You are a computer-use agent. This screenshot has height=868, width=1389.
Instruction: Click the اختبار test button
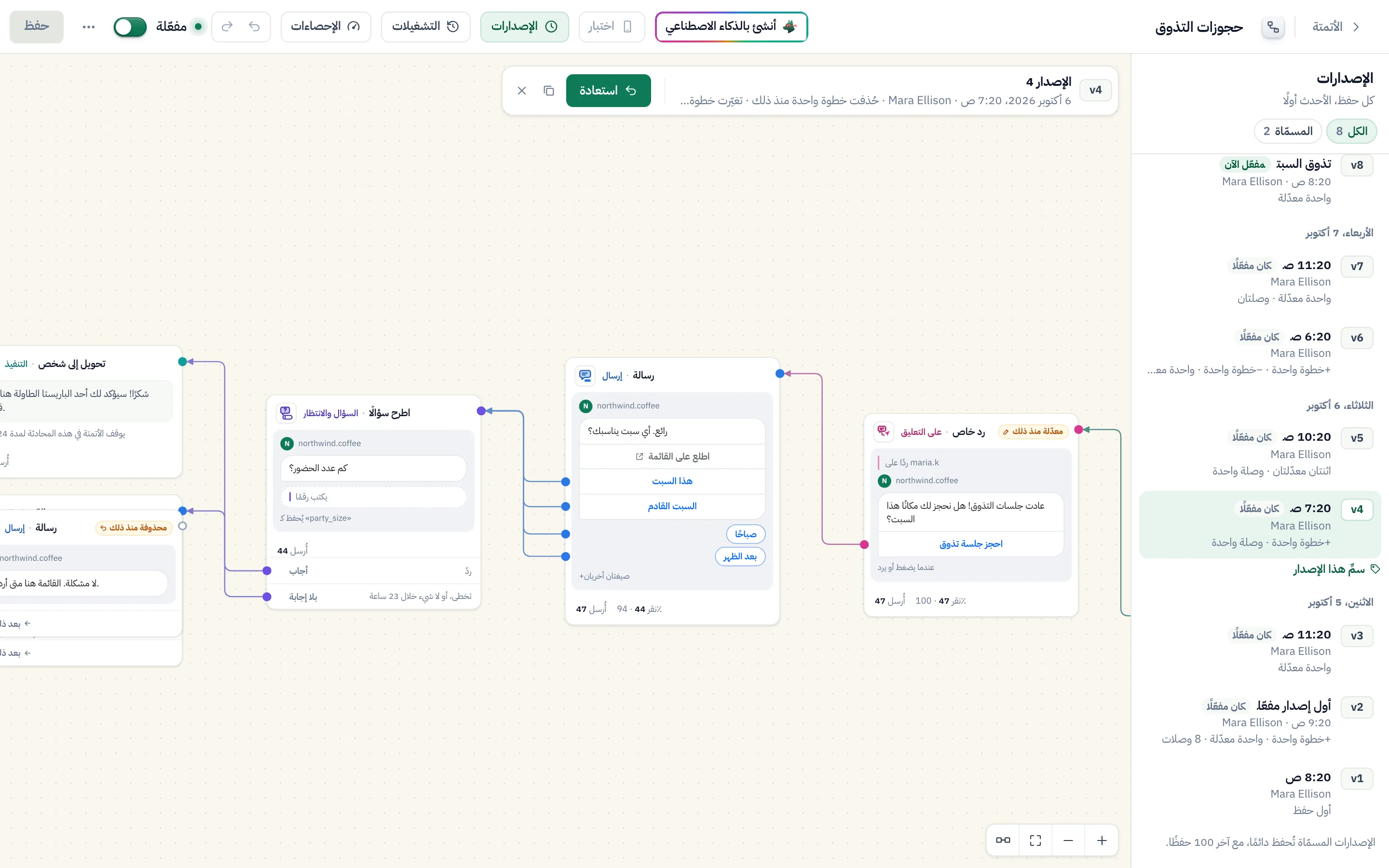click(x=611, y=27)
